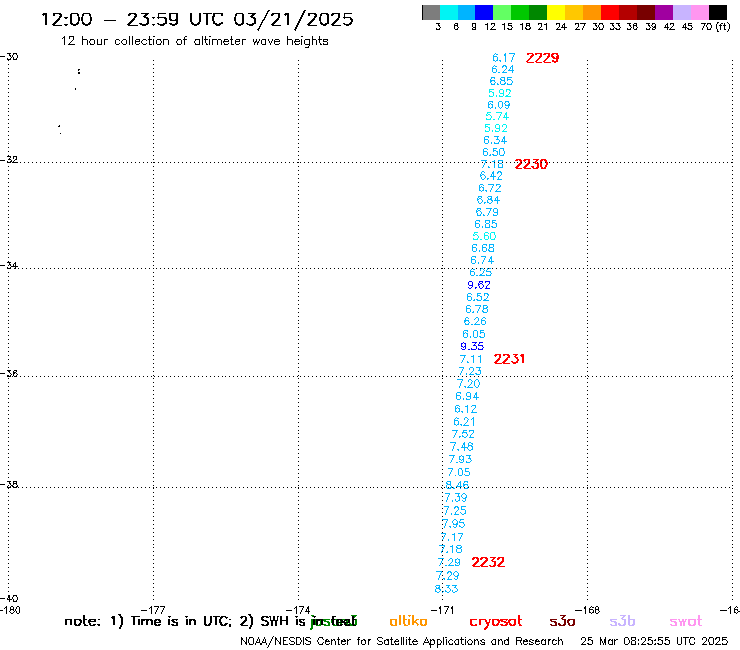
Task: Select the s3a satellite legend label
Action: (x=562, y=621)
